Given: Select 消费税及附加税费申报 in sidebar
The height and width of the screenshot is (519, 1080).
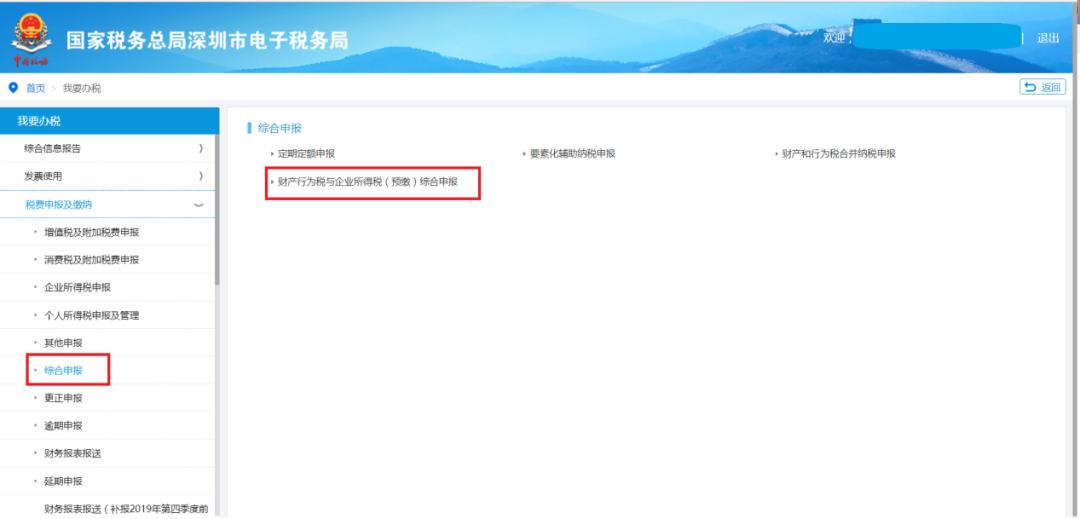Looking at the screenshot, I should (92, 260).
